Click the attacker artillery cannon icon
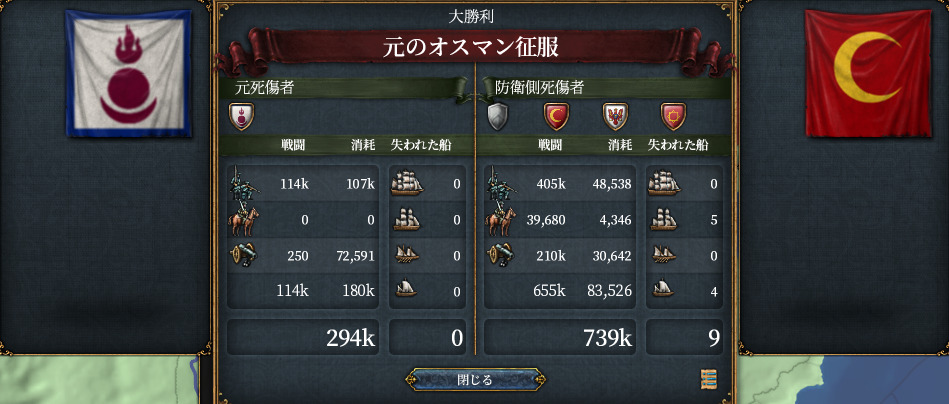 click(x=244, y=255)
